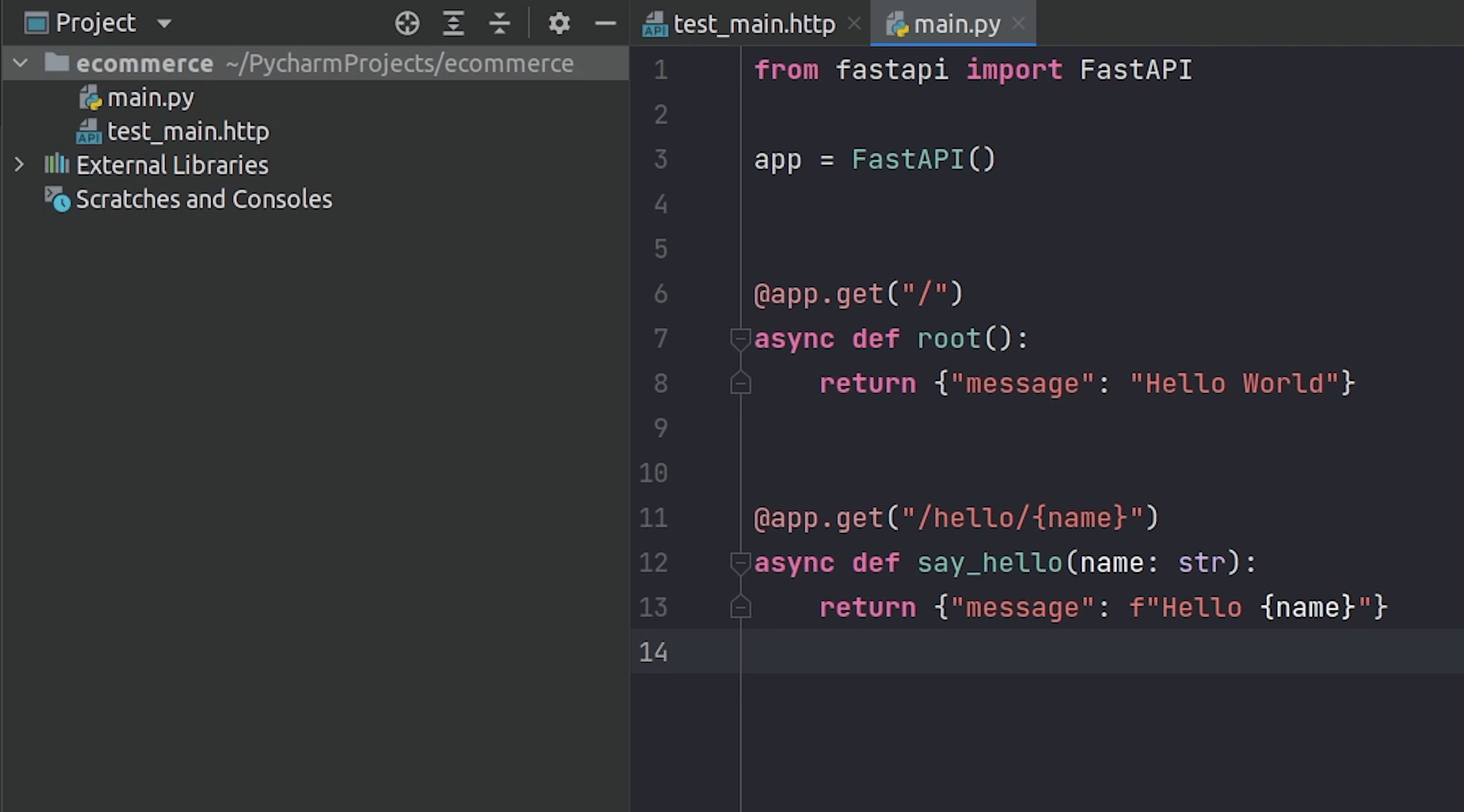The height and width of the screenshot is (812, 1464).
Task: Expand the External Libraries node
Action: [x=19, y=164]
